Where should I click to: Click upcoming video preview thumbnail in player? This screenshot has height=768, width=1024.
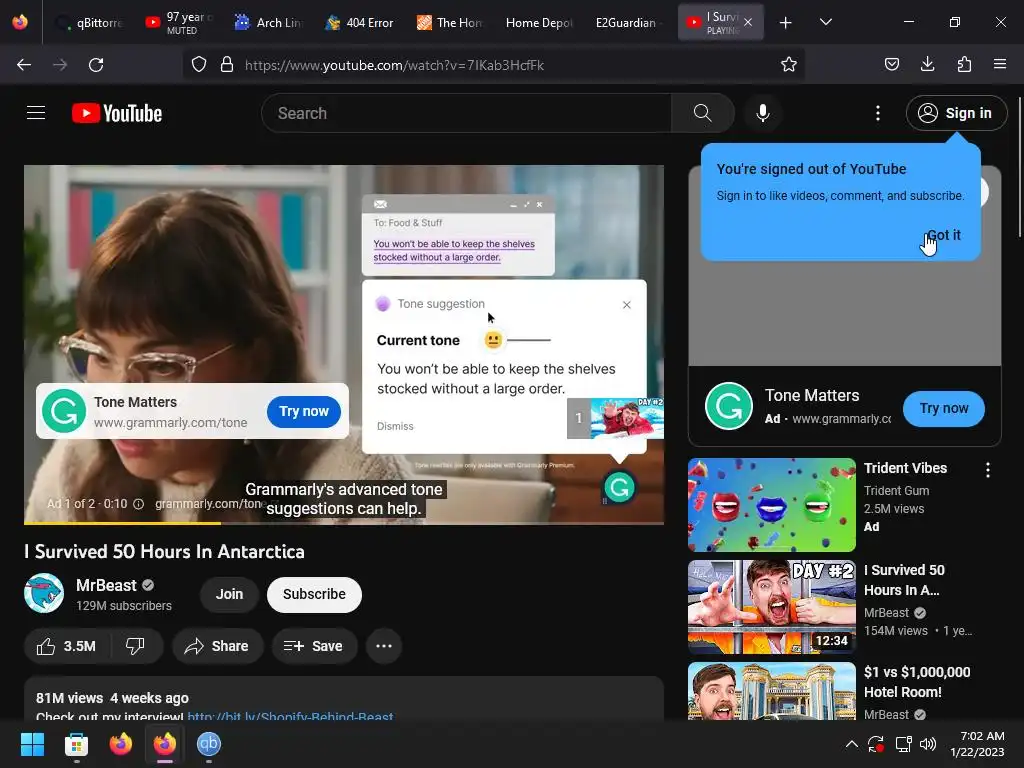[627, 418]
